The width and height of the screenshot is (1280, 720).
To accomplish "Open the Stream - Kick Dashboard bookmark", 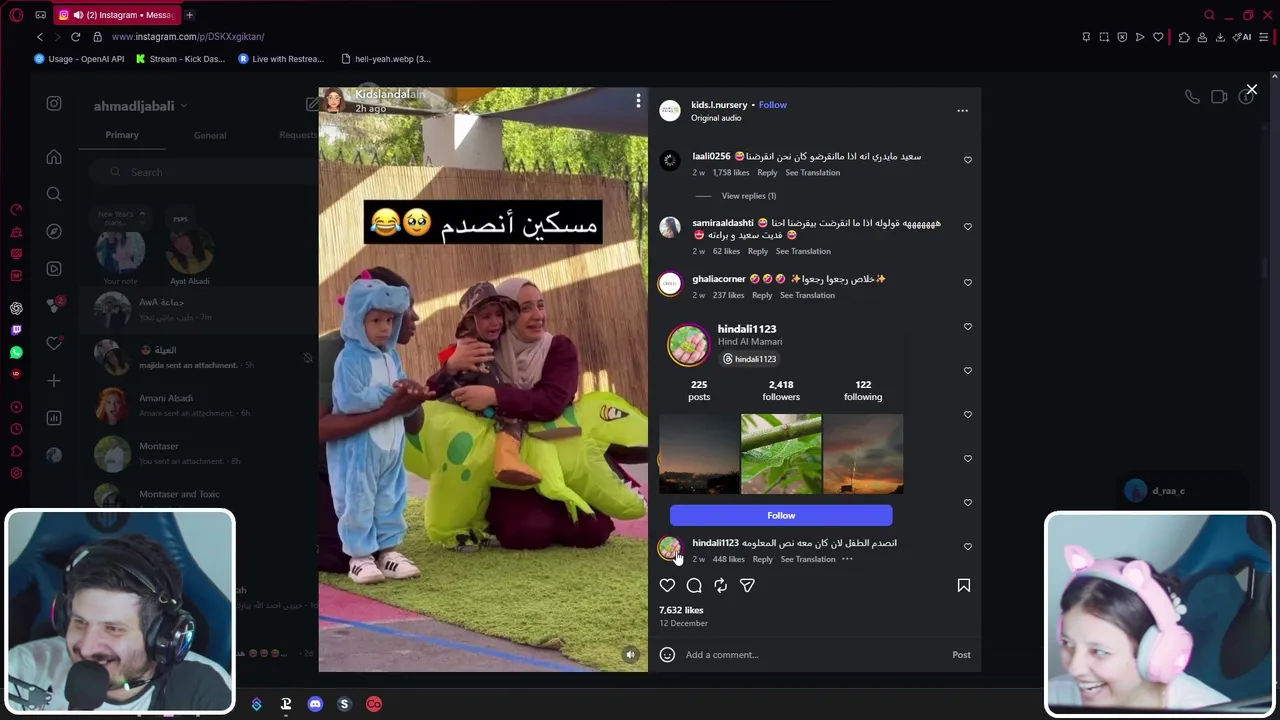I will (180, 59).
